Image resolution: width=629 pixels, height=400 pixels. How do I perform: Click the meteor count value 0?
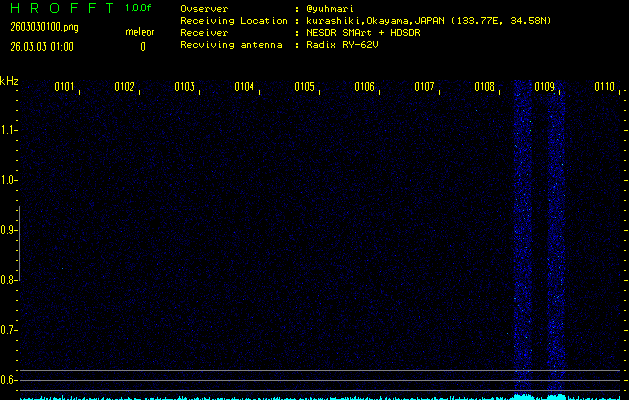(x=143, y=47)
